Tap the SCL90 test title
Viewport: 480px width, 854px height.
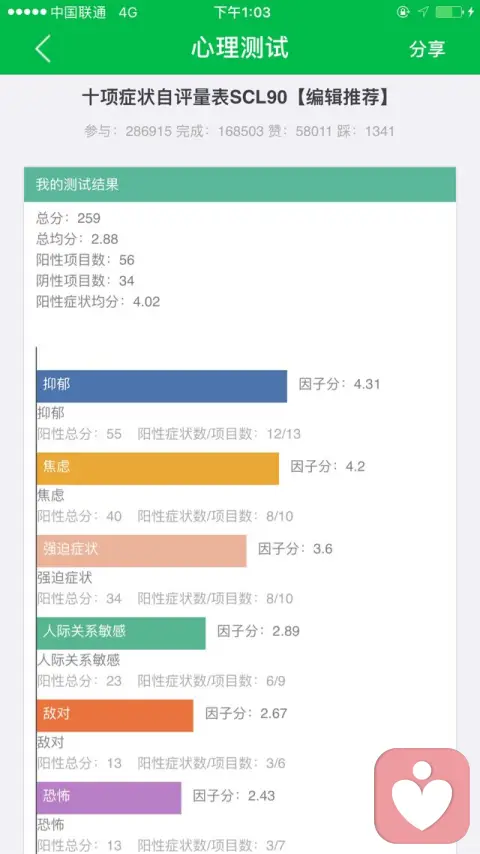pyautogui.click(x=236, y=97)
